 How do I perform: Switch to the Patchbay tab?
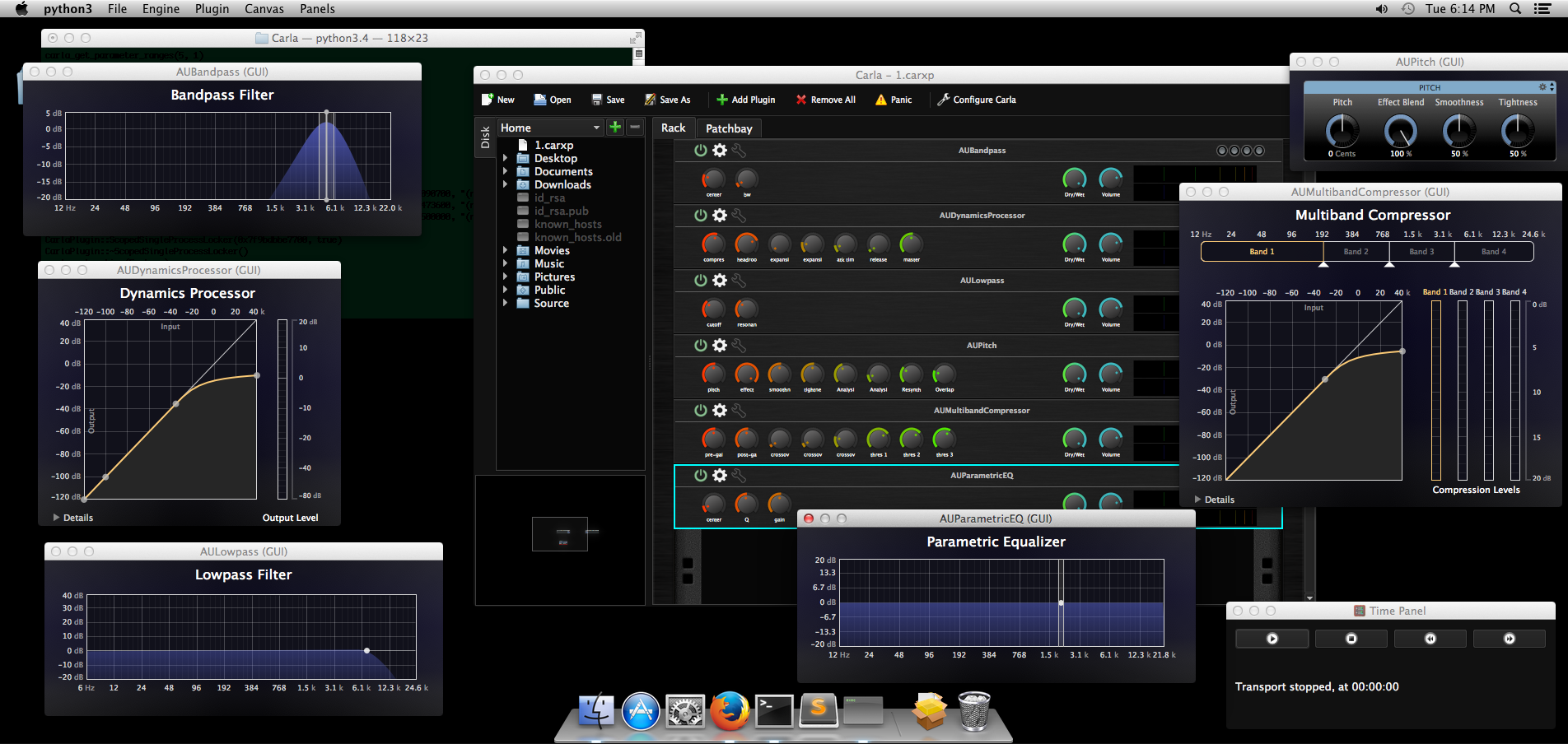coord(729,128)
